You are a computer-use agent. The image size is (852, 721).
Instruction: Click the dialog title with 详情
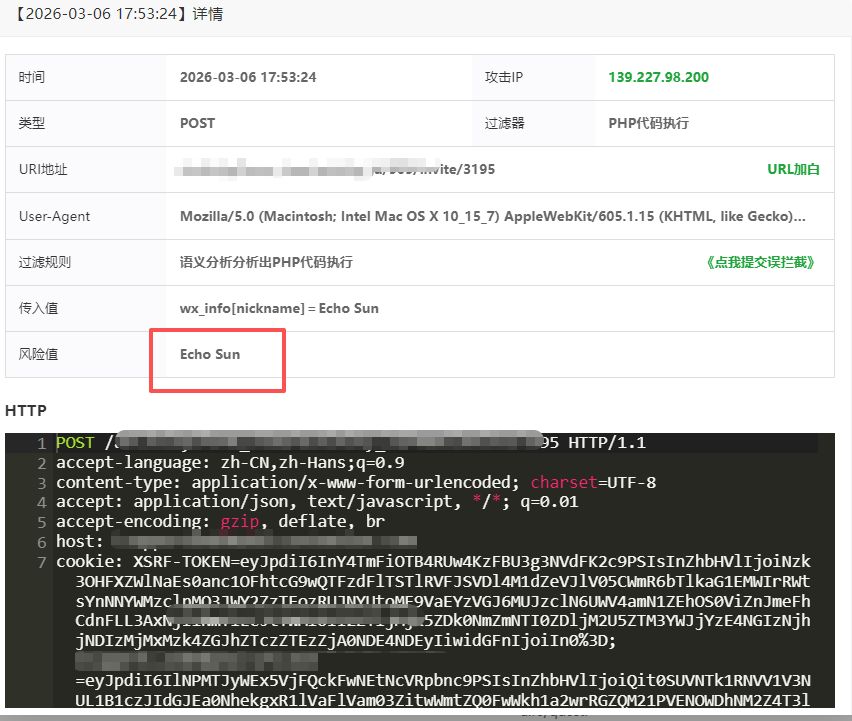117,14
